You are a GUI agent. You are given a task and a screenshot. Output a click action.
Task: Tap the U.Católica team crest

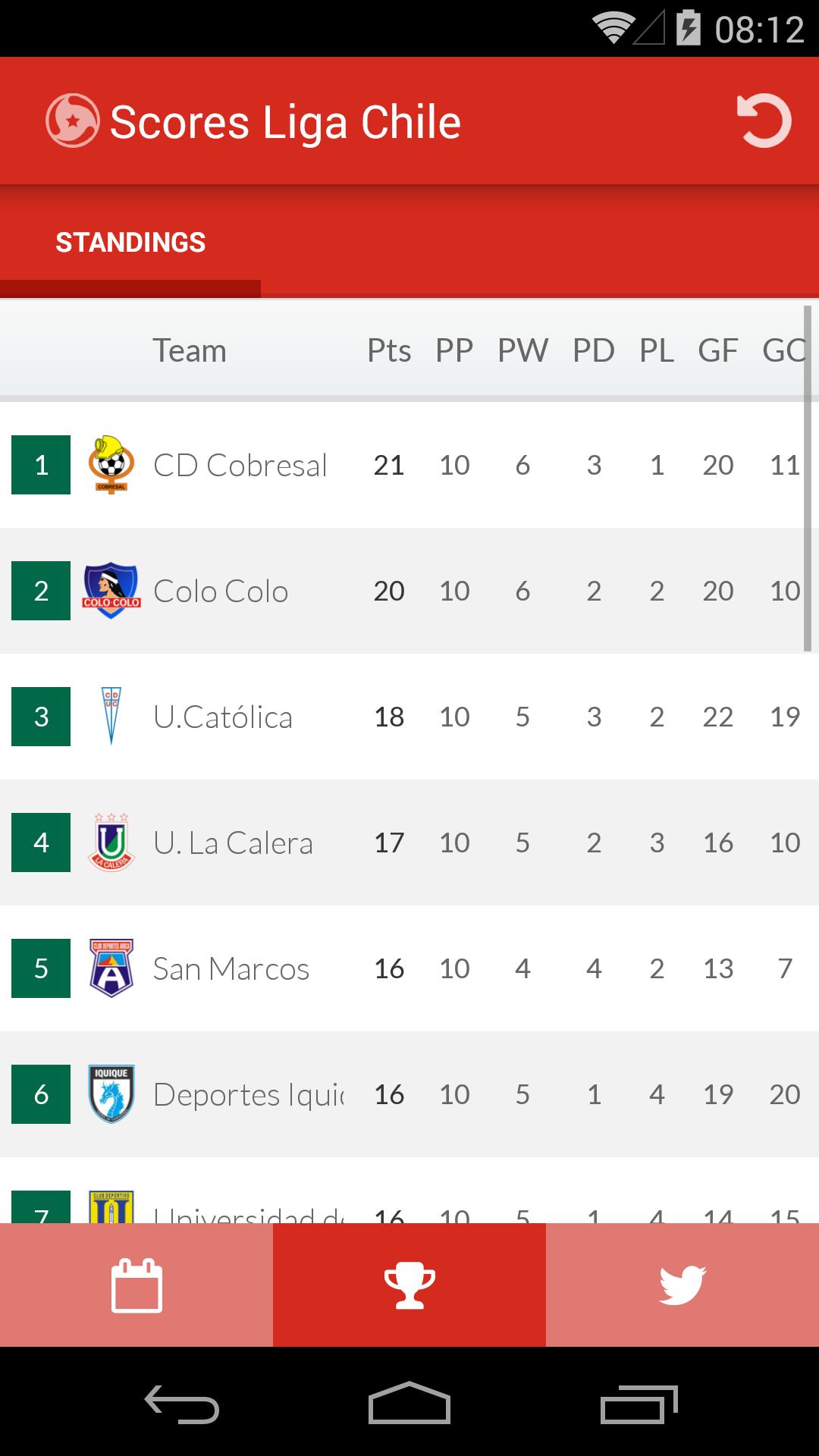click(111, 717)
